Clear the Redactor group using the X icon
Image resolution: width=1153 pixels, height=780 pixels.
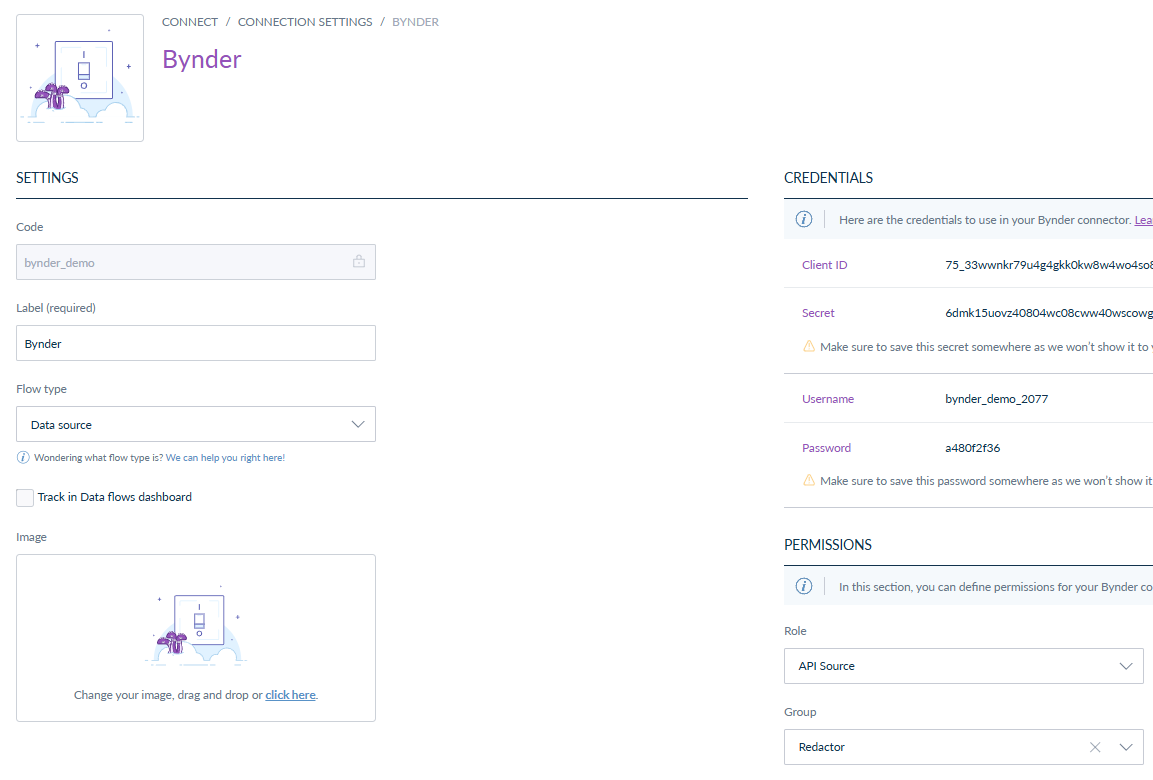[1094, 746]
